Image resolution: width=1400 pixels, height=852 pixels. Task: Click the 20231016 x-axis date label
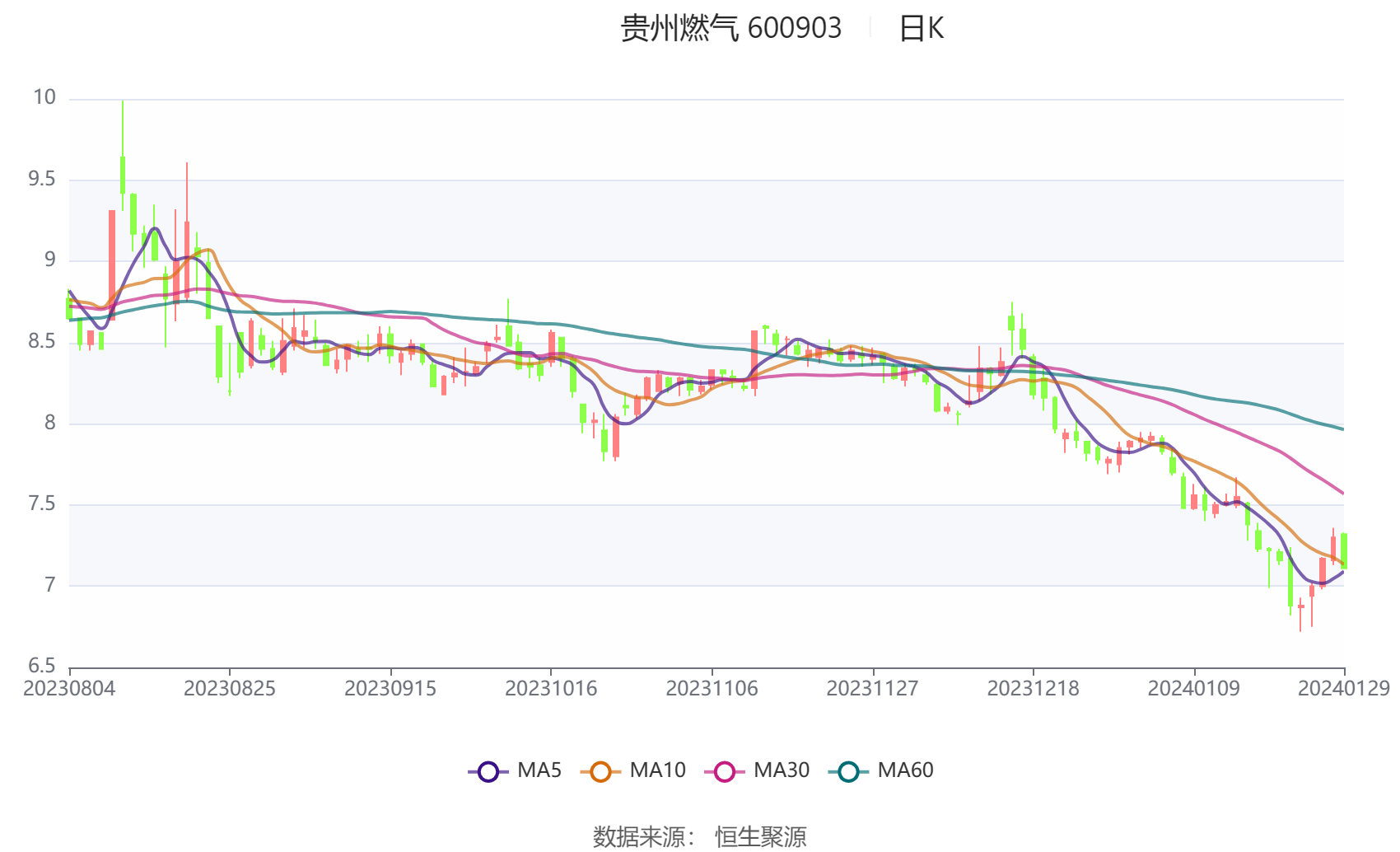(x=551, y=688)
